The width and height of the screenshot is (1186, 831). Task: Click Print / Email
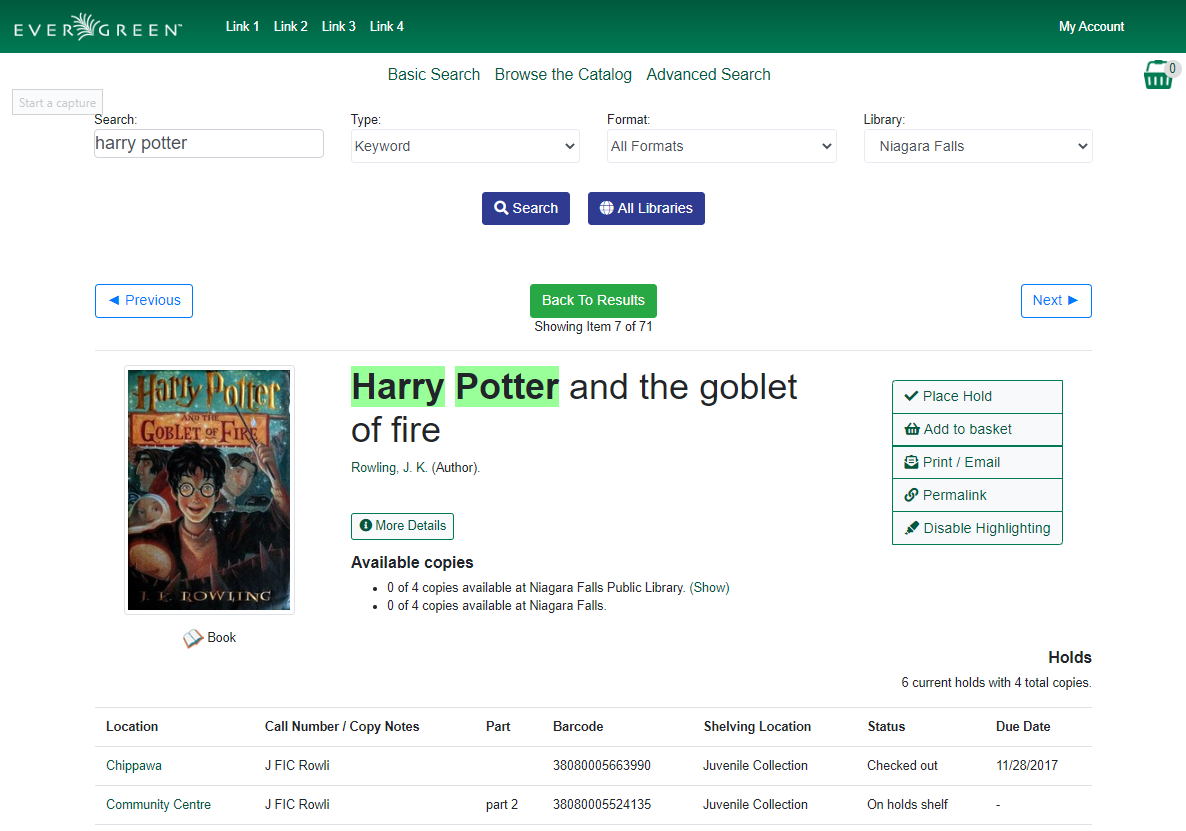point(977,462)
